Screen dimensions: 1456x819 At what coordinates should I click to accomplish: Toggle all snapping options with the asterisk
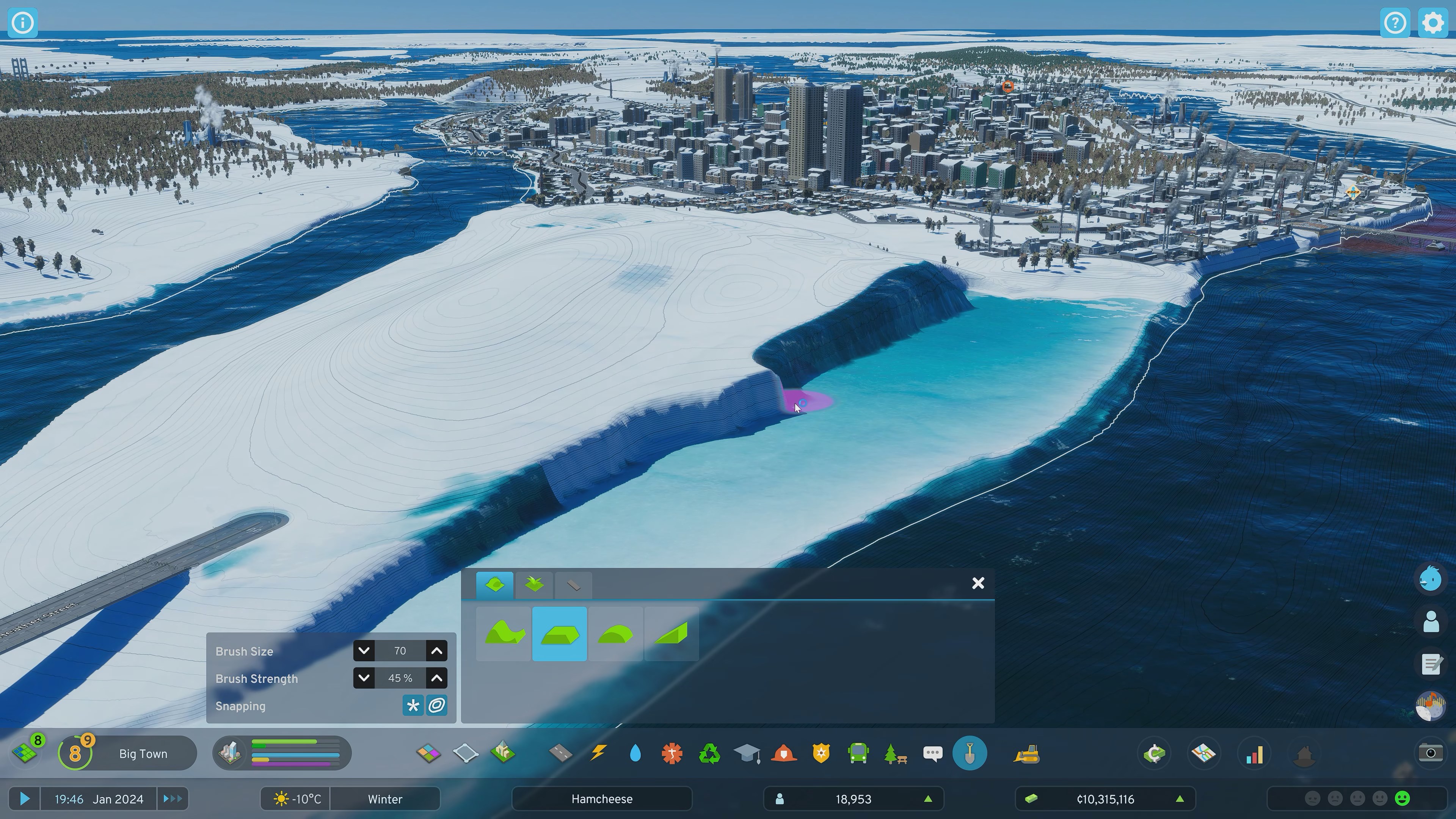click(413, 705)
